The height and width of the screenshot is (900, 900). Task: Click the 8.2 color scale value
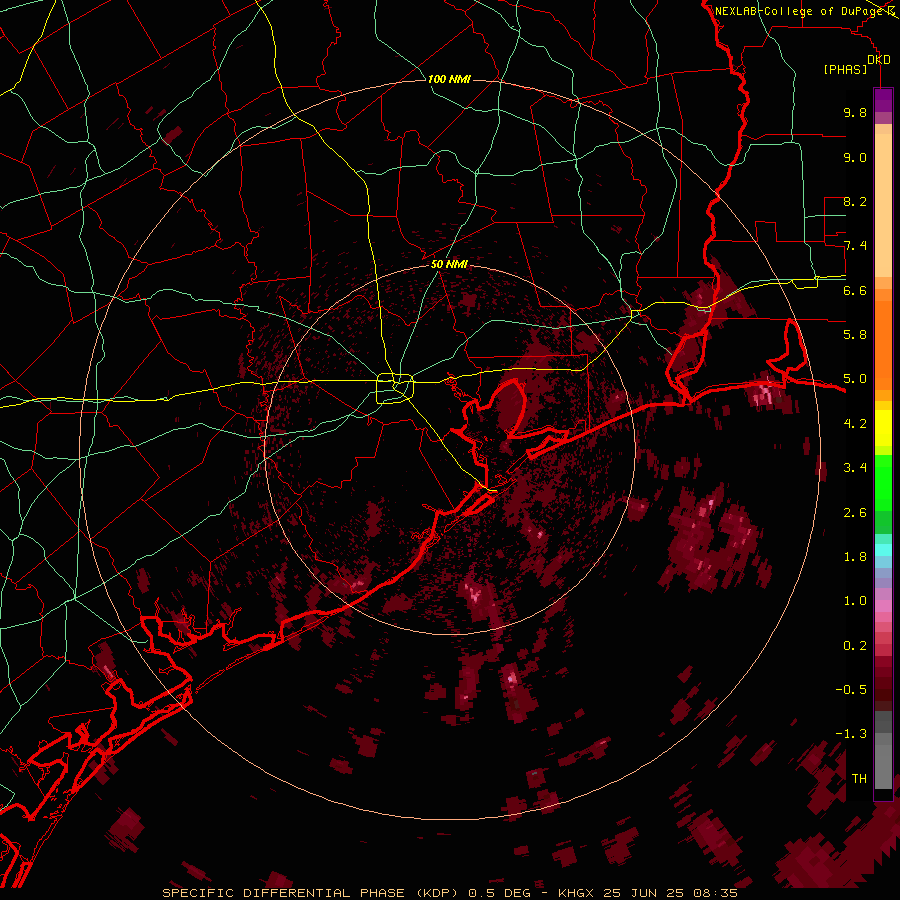tap(855, 201)
